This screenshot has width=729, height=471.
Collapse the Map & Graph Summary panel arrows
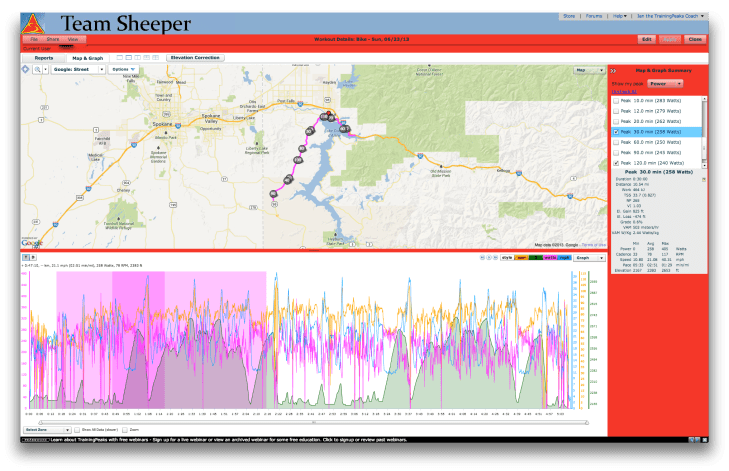[613, 71]
